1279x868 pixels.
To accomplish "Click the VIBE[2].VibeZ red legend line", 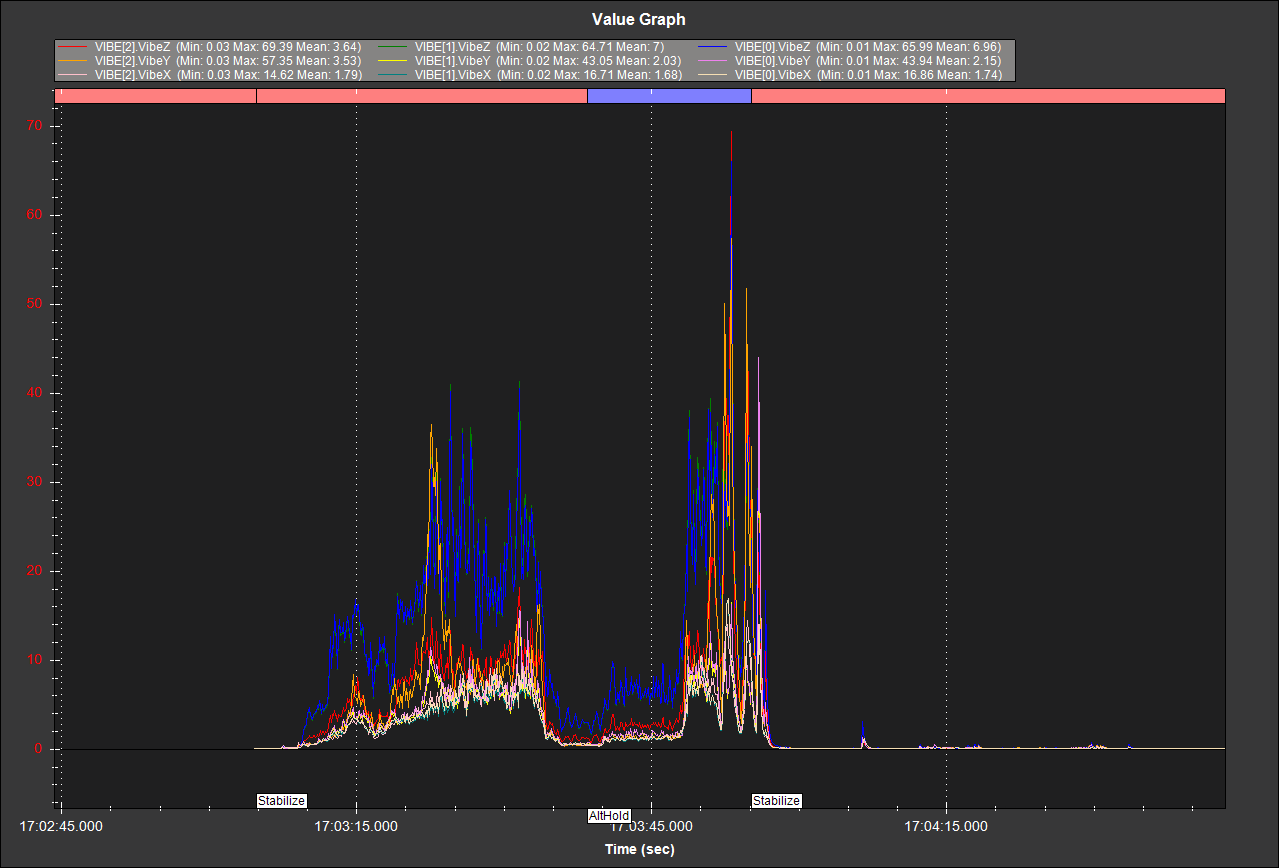I will [73, 47].
